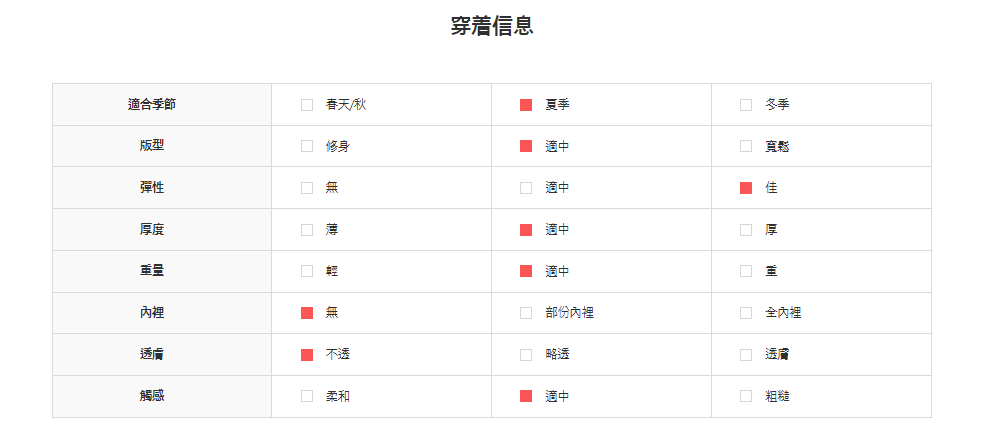Tick the 薄 checkbox for 厚度

(307, 230)
